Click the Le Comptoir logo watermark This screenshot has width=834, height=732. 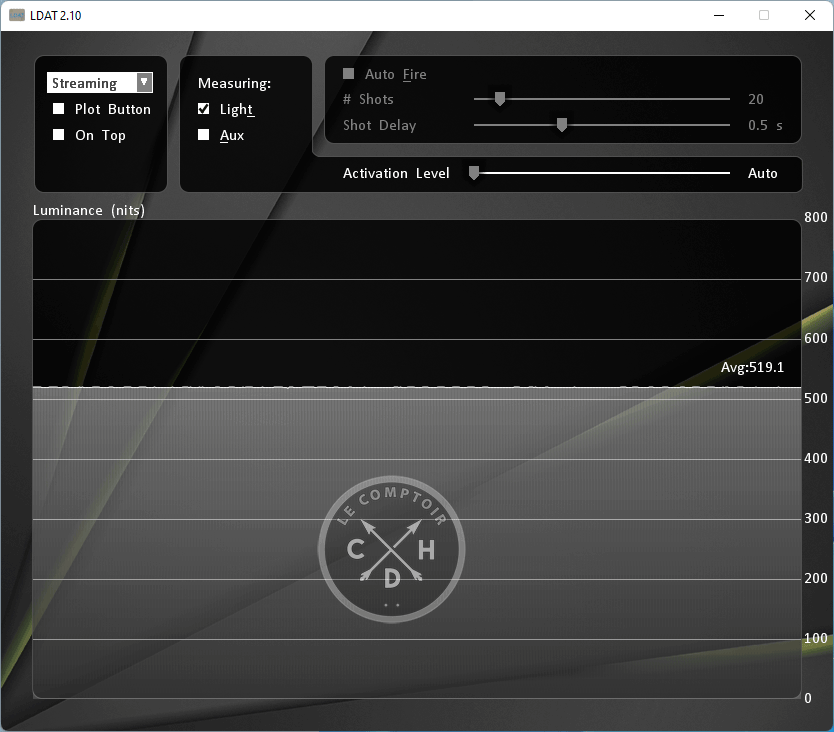click(391, 548)
